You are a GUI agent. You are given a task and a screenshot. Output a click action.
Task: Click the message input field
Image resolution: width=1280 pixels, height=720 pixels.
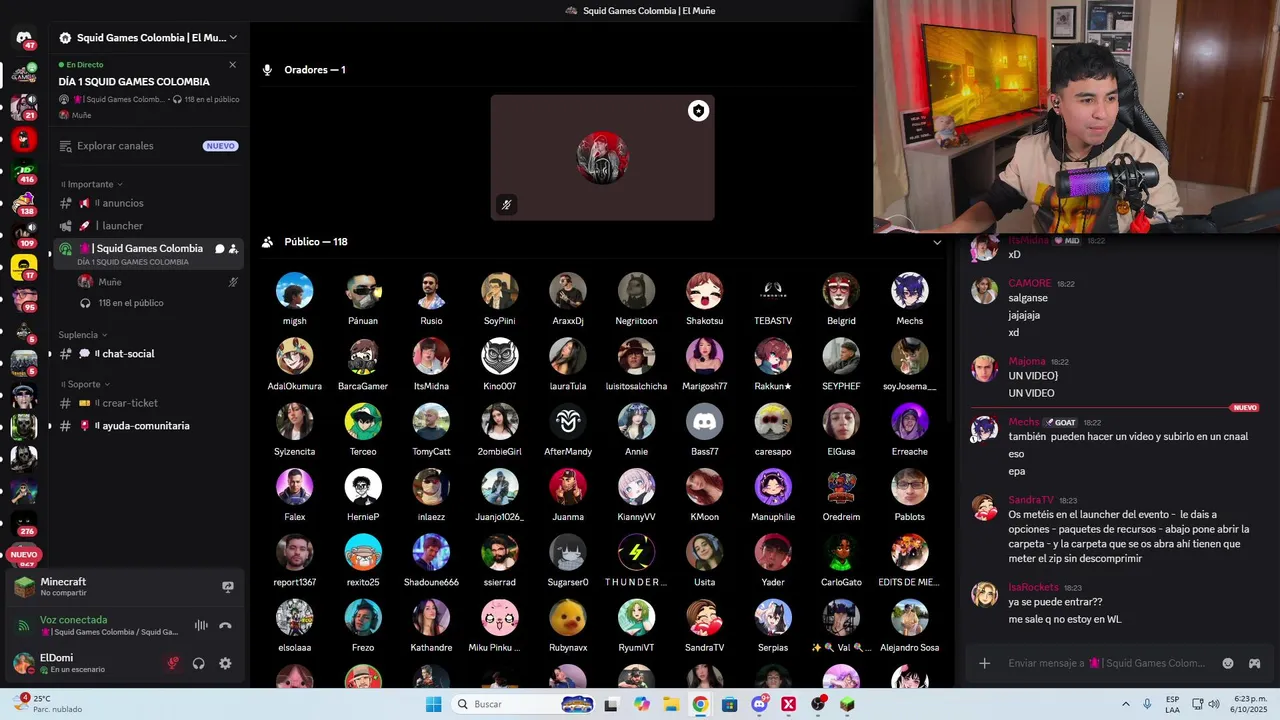point(1105,663)
